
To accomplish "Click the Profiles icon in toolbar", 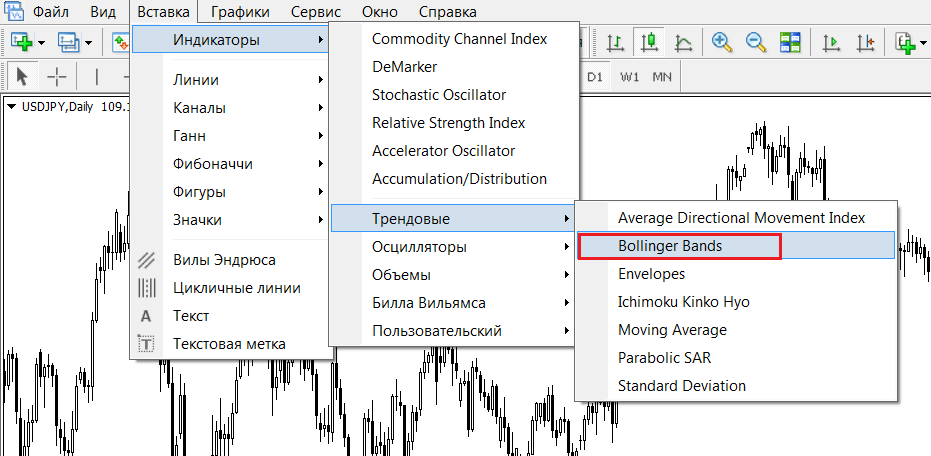I will point(68,42).
